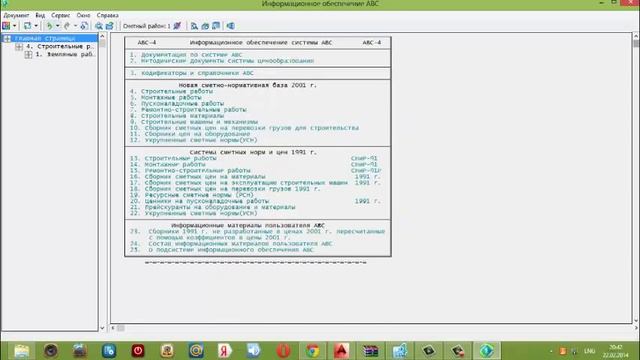Viewport: 640px width, 360px height.
Task: Open Google Chrome from the taskbar
Action: (313, 351)
